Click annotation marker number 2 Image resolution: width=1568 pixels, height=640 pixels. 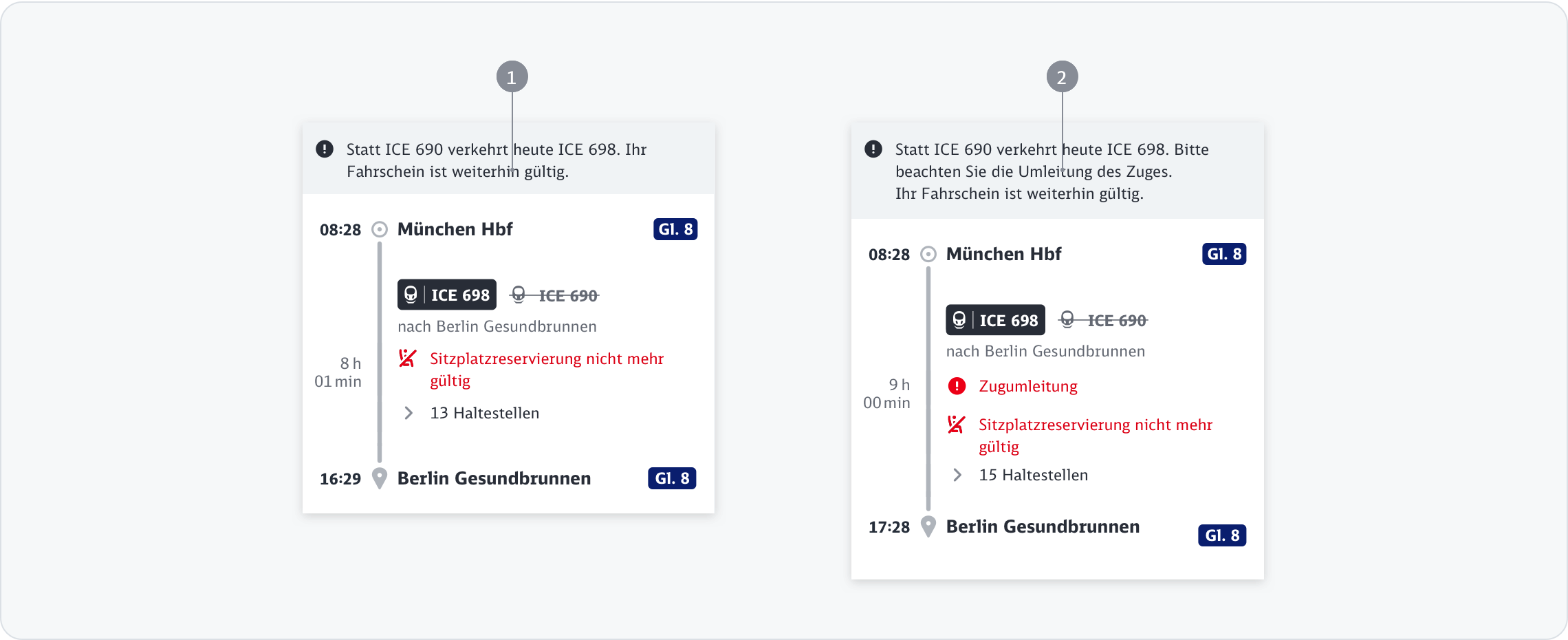(1062, 77)
